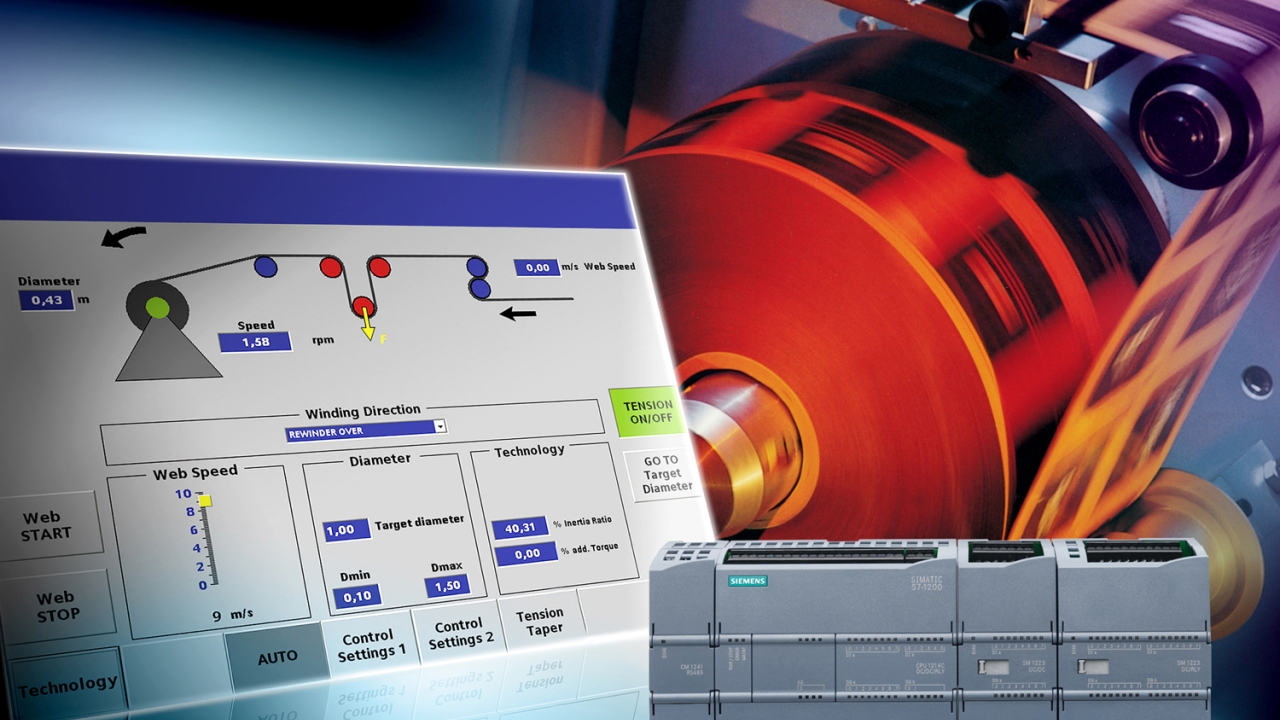1280x720 pixels.
Task: Click the yellow Web Speed slider handle
Action: [205, 501]
